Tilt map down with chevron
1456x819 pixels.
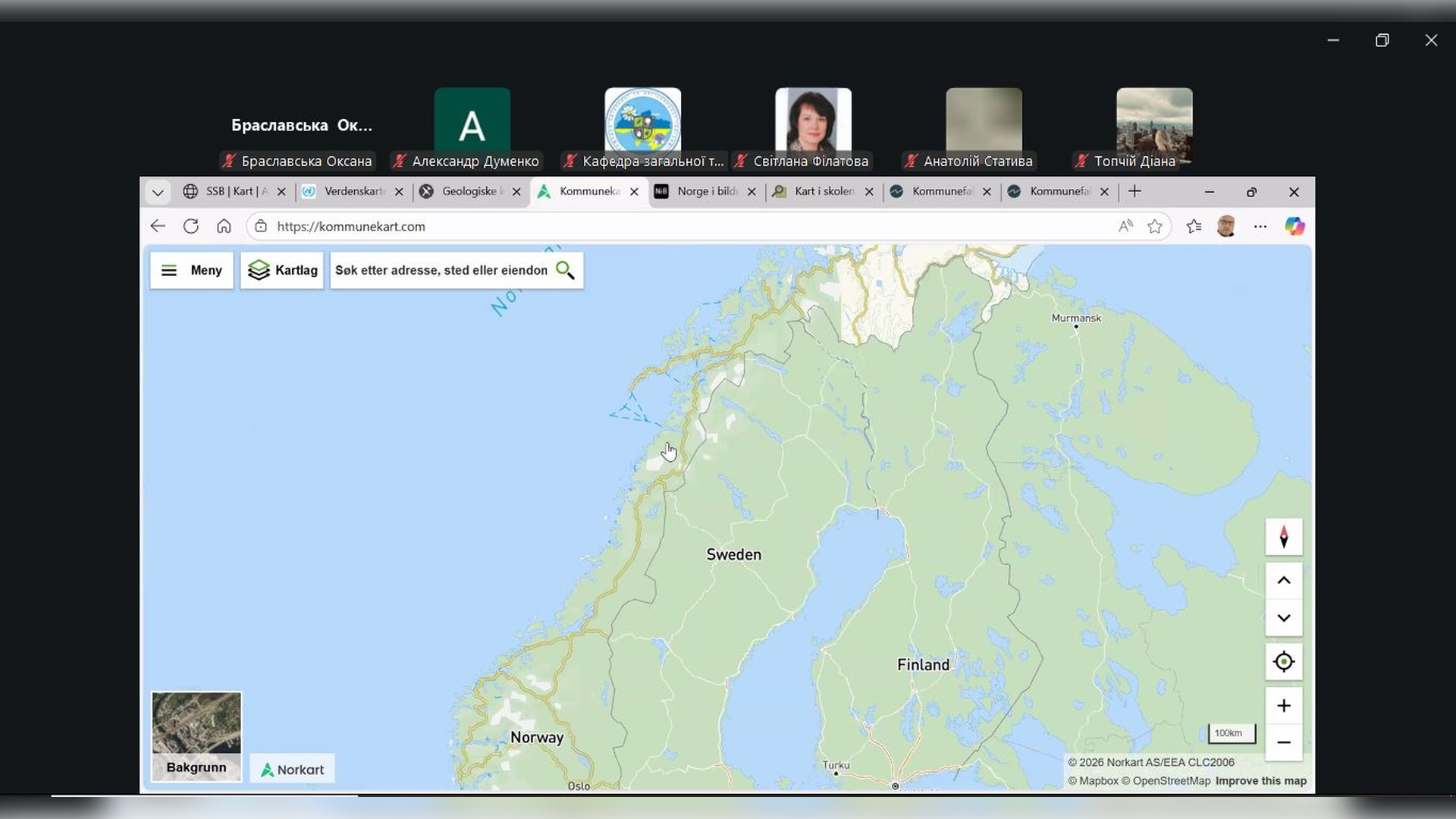(1283, 617)
